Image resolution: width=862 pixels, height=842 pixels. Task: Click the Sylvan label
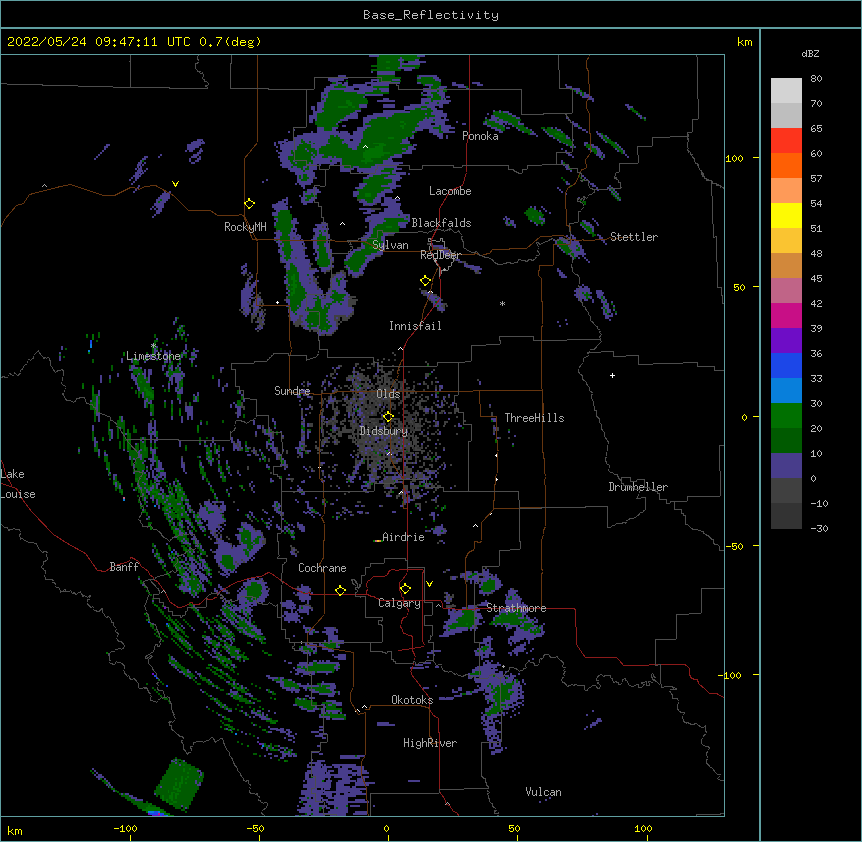click(x=390, y=245)
